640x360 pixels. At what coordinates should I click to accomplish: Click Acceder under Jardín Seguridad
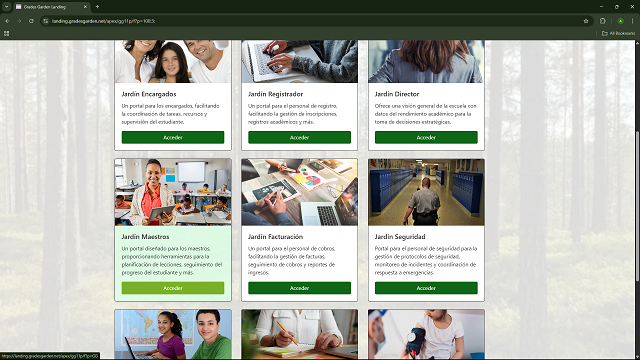click(426, 288)
